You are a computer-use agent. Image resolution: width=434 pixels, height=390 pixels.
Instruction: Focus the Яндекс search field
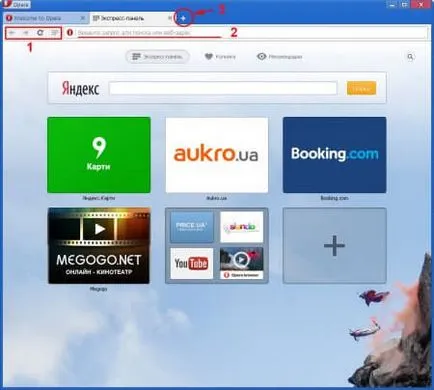[223, 88]
